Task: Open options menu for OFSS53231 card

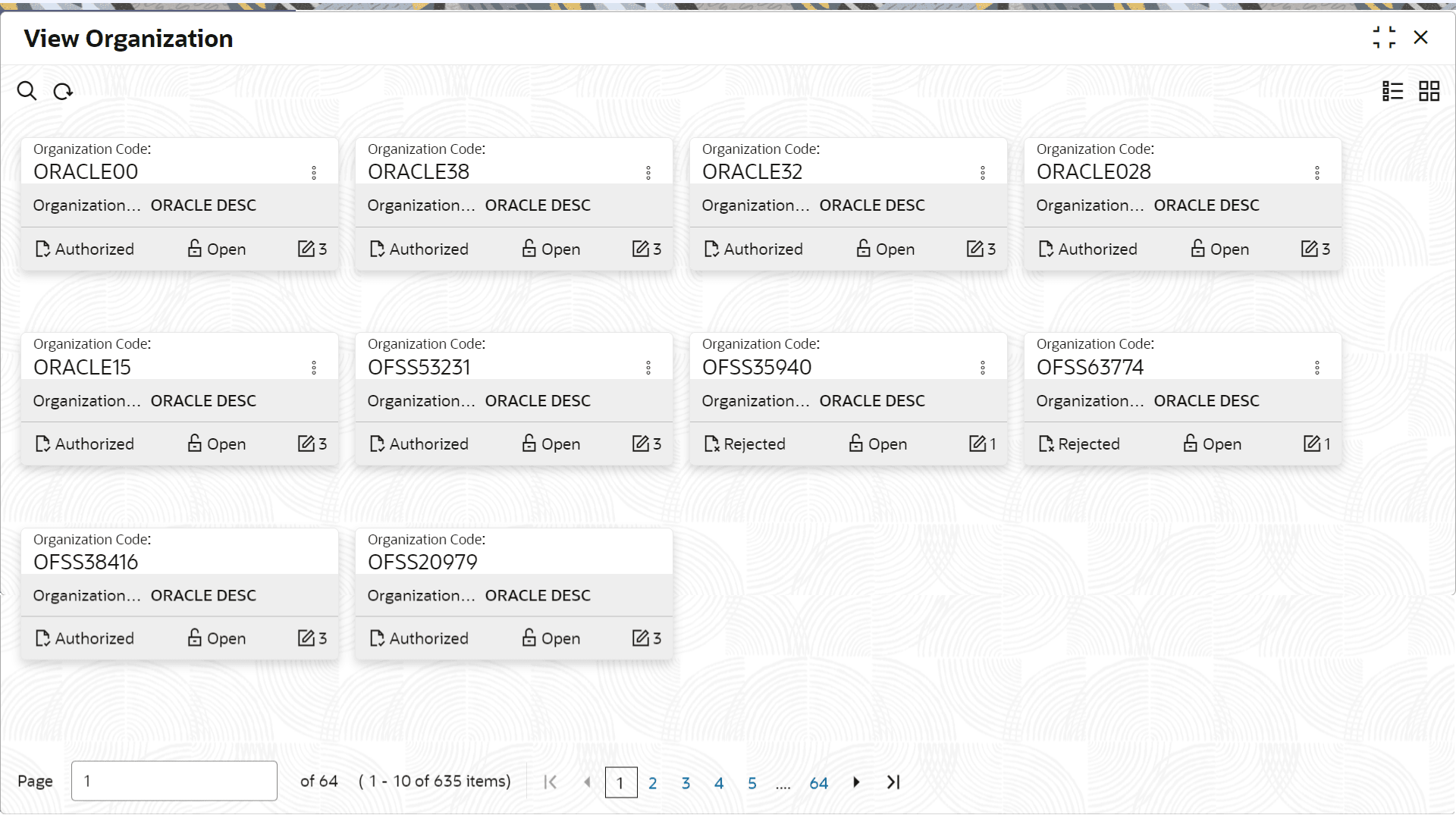Action: pos(648,368)
